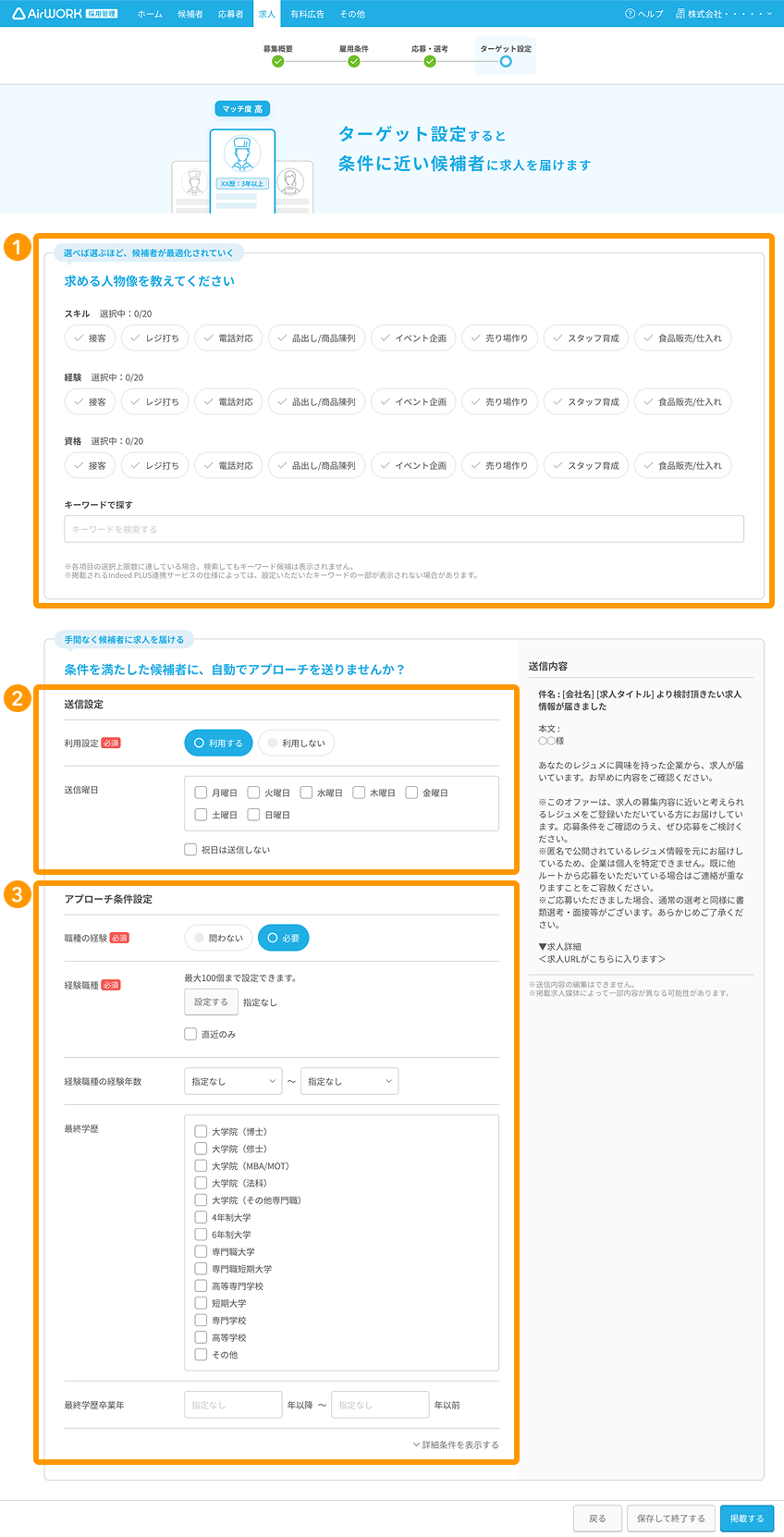Check the 金曜日 checkbox
This screenshot has height=1537, width=784.
click(x=411, y=793)
